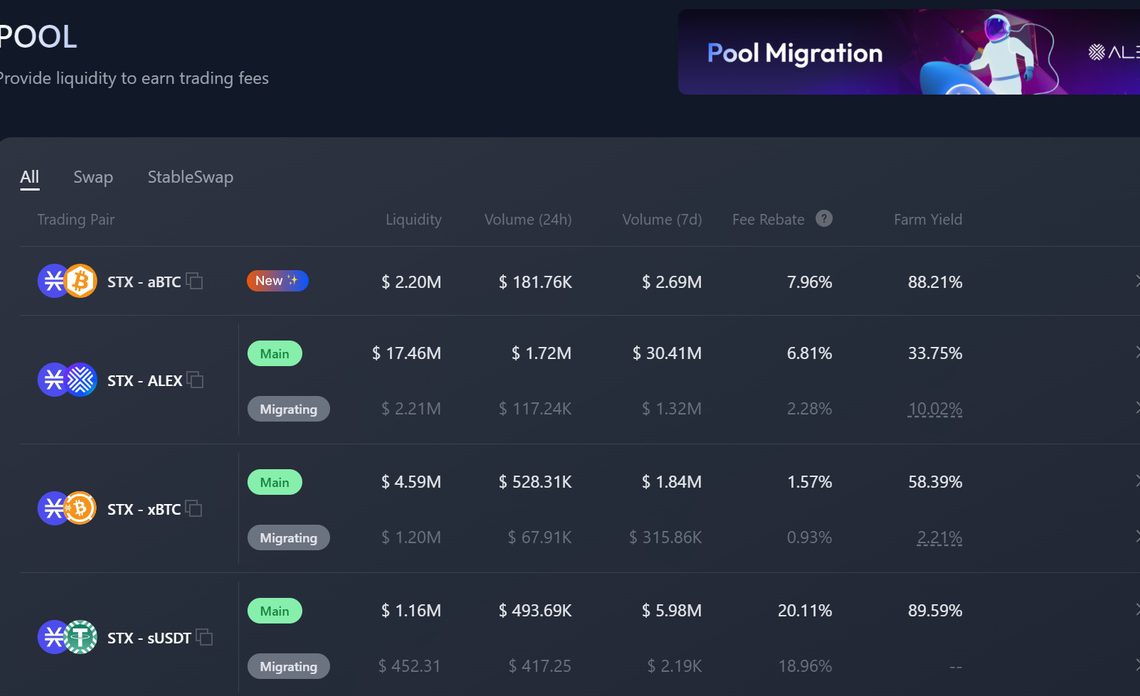Click the Farm Yield column header
This screenshot has width=1140, height=696.
[928, 219]
